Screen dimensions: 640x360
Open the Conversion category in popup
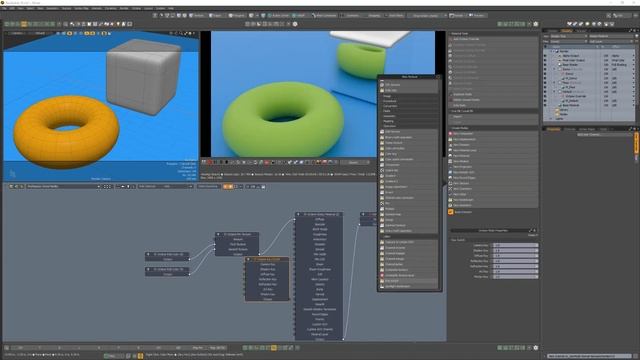coord(409,106)
